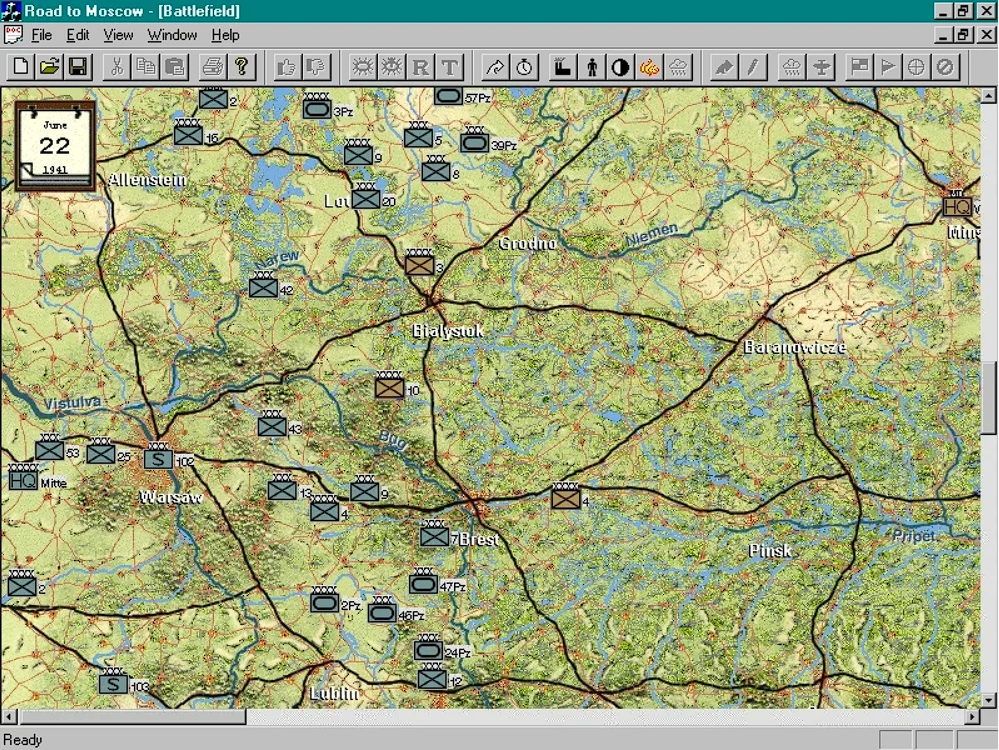Select the 57Pz panzer unit counter
The height and width of the screenshot is (750, 999).
pos(448,95)
